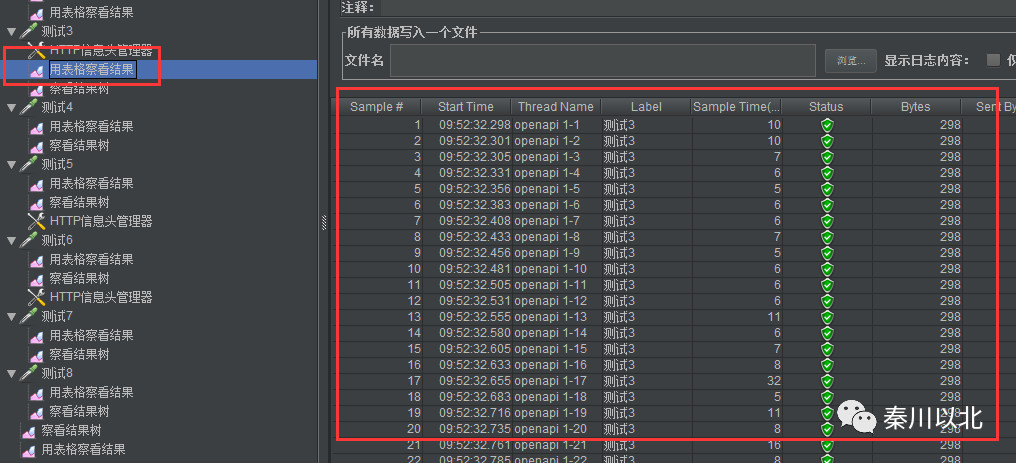This screenshot has width=1016, height=463.
Task: Click the green status shield in sample row 21
Action: (827, 445)
